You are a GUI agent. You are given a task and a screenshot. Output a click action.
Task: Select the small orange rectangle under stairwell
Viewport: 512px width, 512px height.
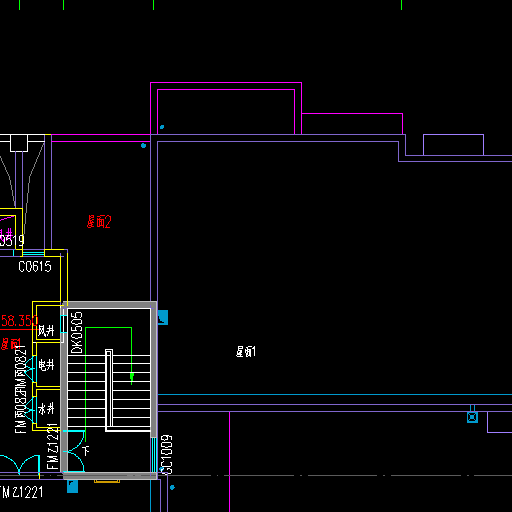tap(107, 481)
